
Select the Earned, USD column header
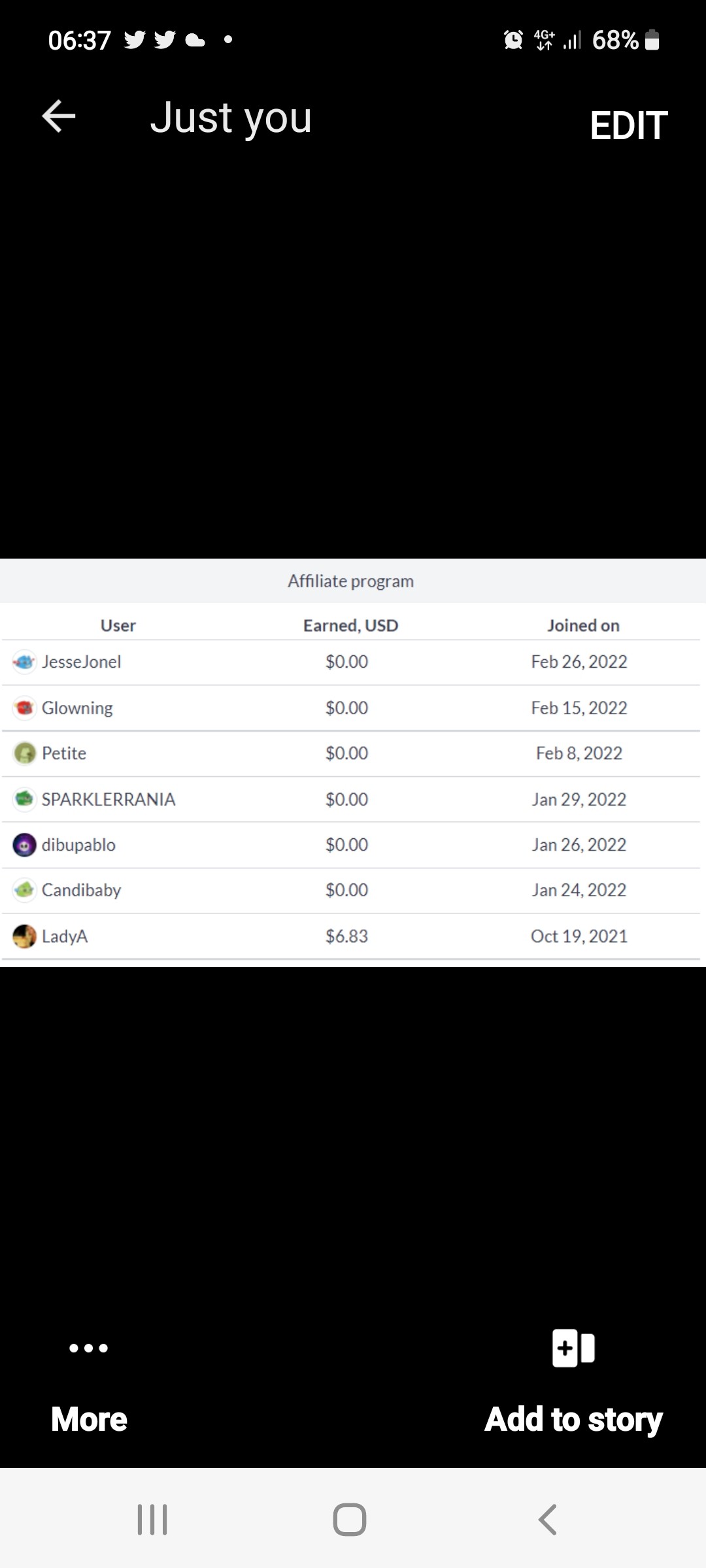tap(350, 625)
